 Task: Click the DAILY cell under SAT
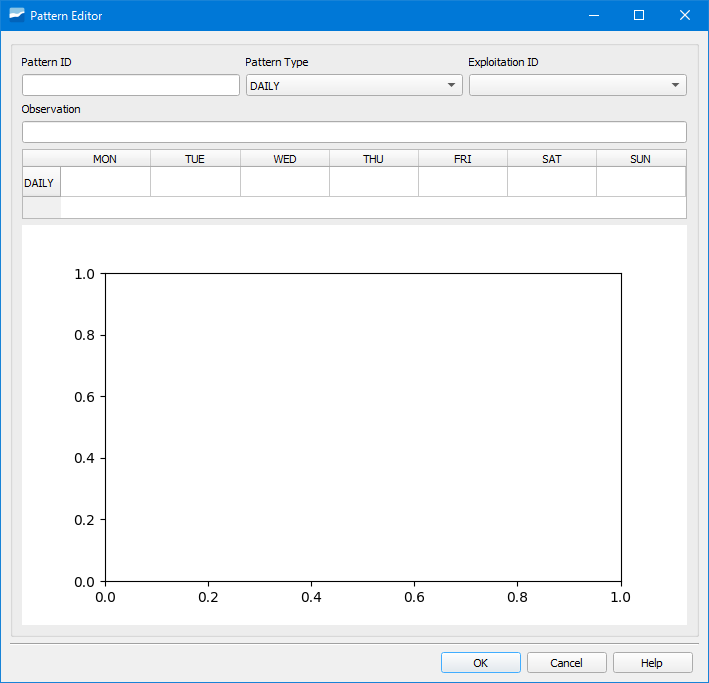tap(551, 182)
